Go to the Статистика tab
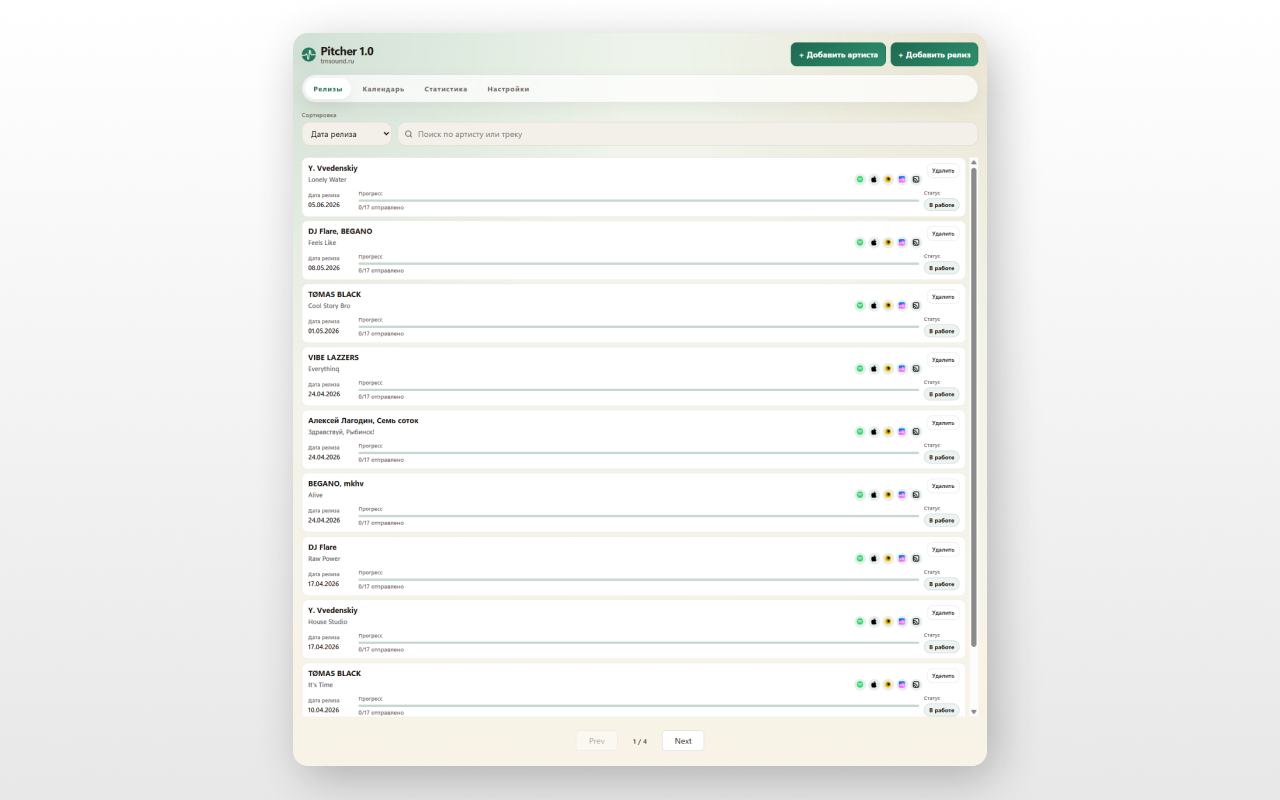The width and height of the screenshot is (1280, 800). pos(445,89)
